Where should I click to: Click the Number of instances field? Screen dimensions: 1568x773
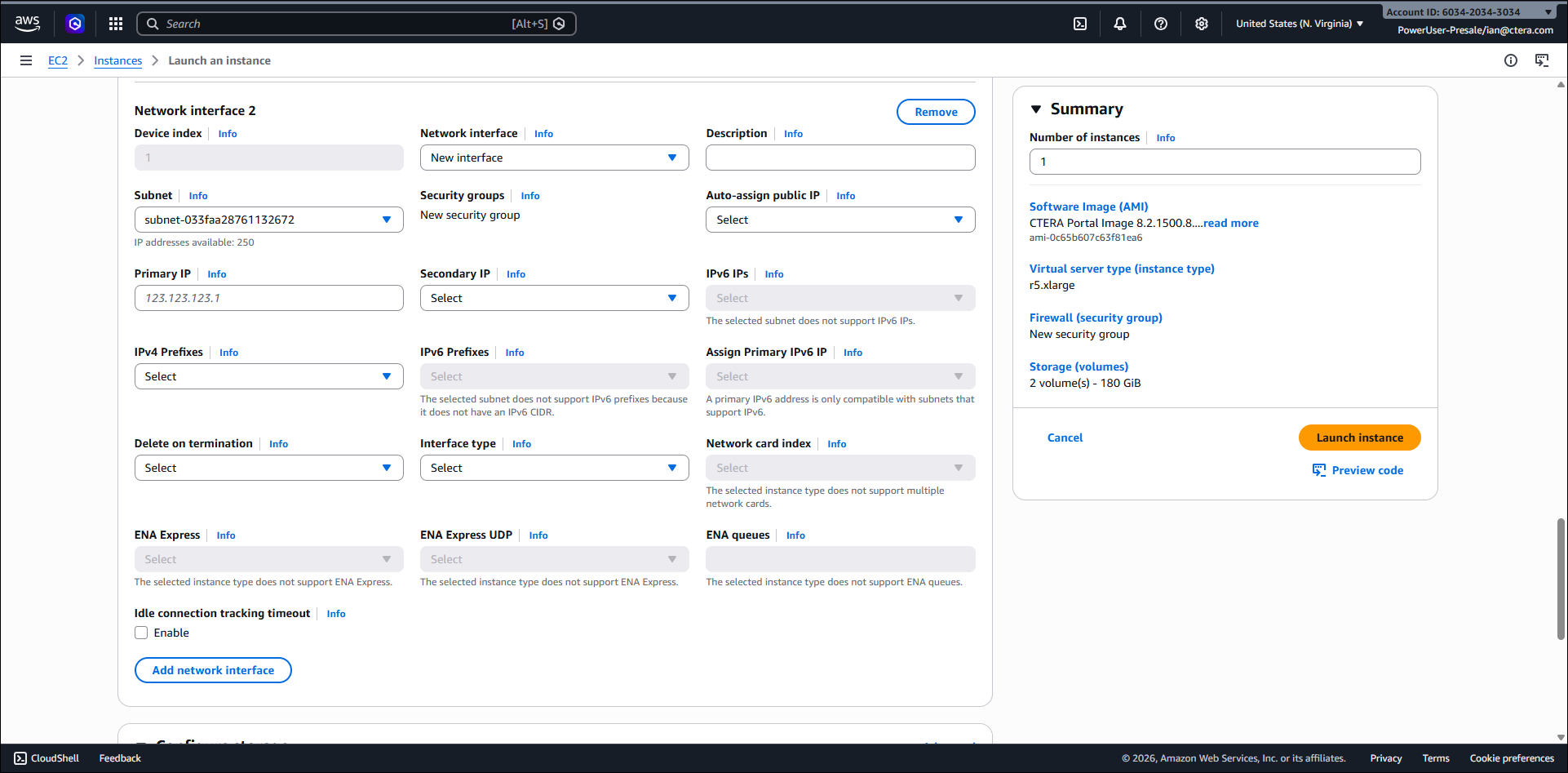click(x=1225, y=162)
